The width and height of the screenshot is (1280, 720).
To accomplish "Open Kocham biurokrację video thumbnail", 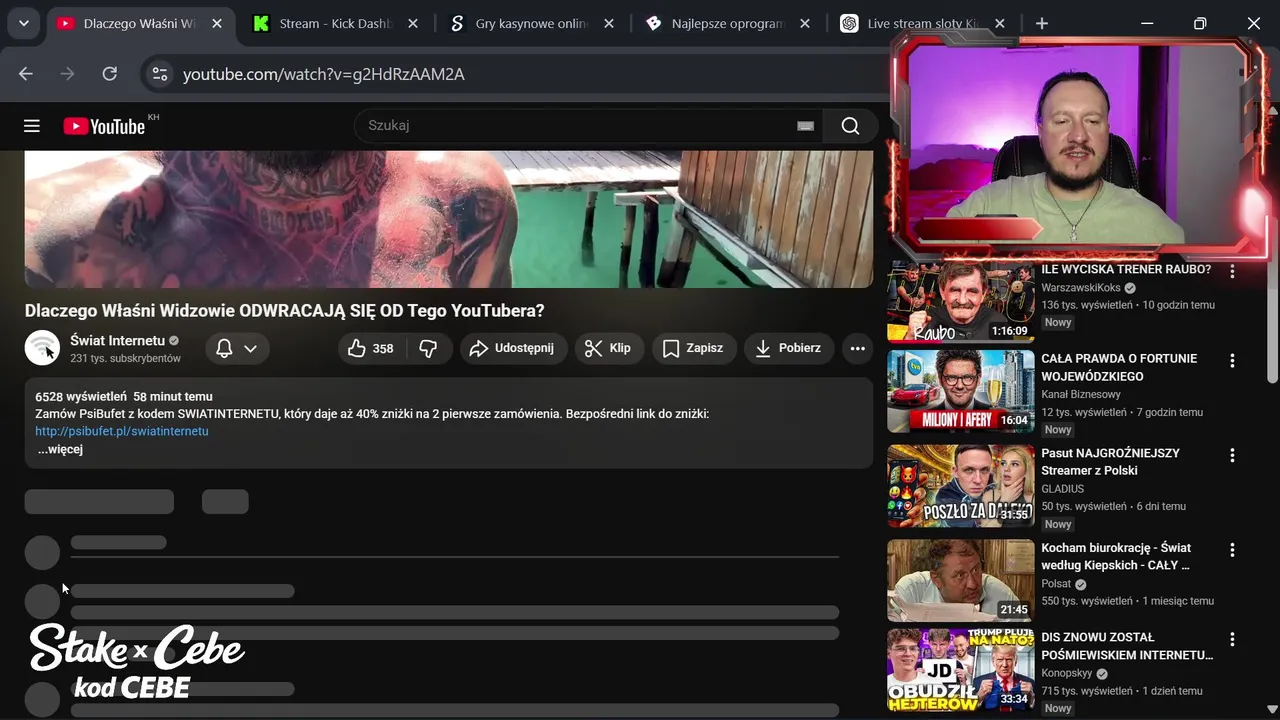I will pyautogui.click(x=961, y=580).
